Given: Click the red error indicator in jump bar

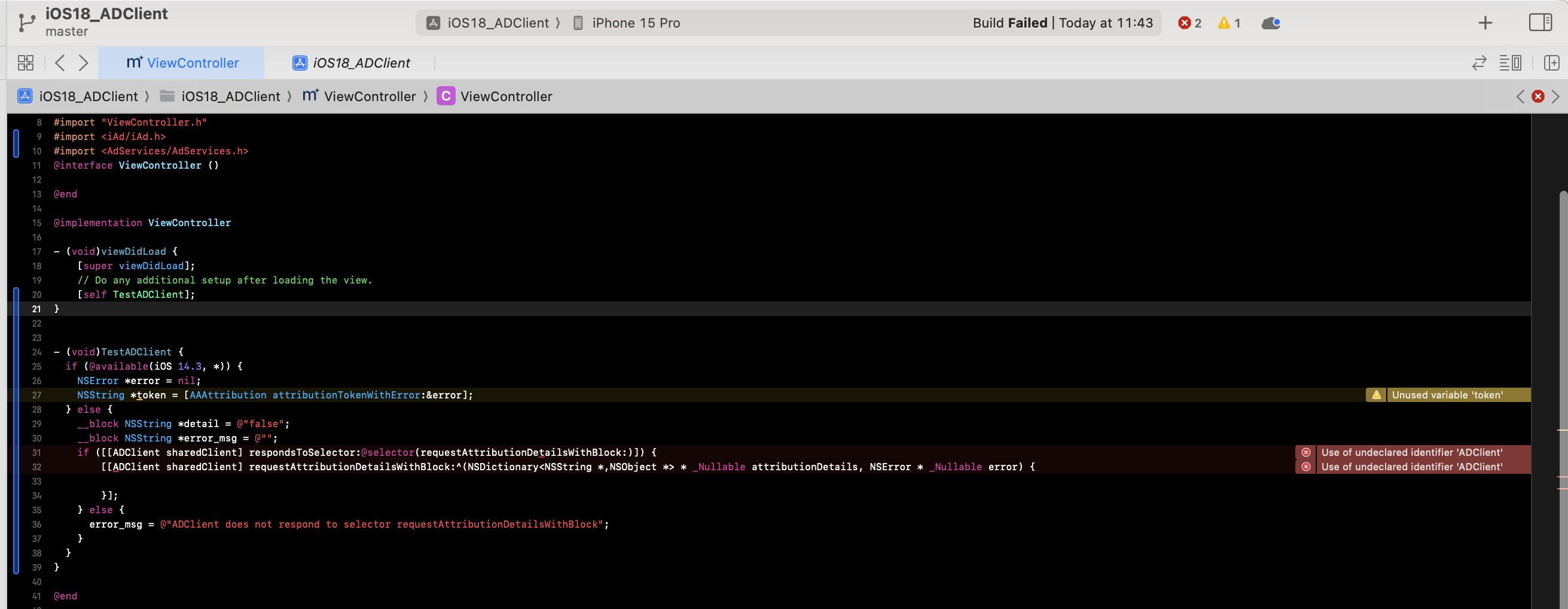Looking at the screenshot, I should point(1538,96).
